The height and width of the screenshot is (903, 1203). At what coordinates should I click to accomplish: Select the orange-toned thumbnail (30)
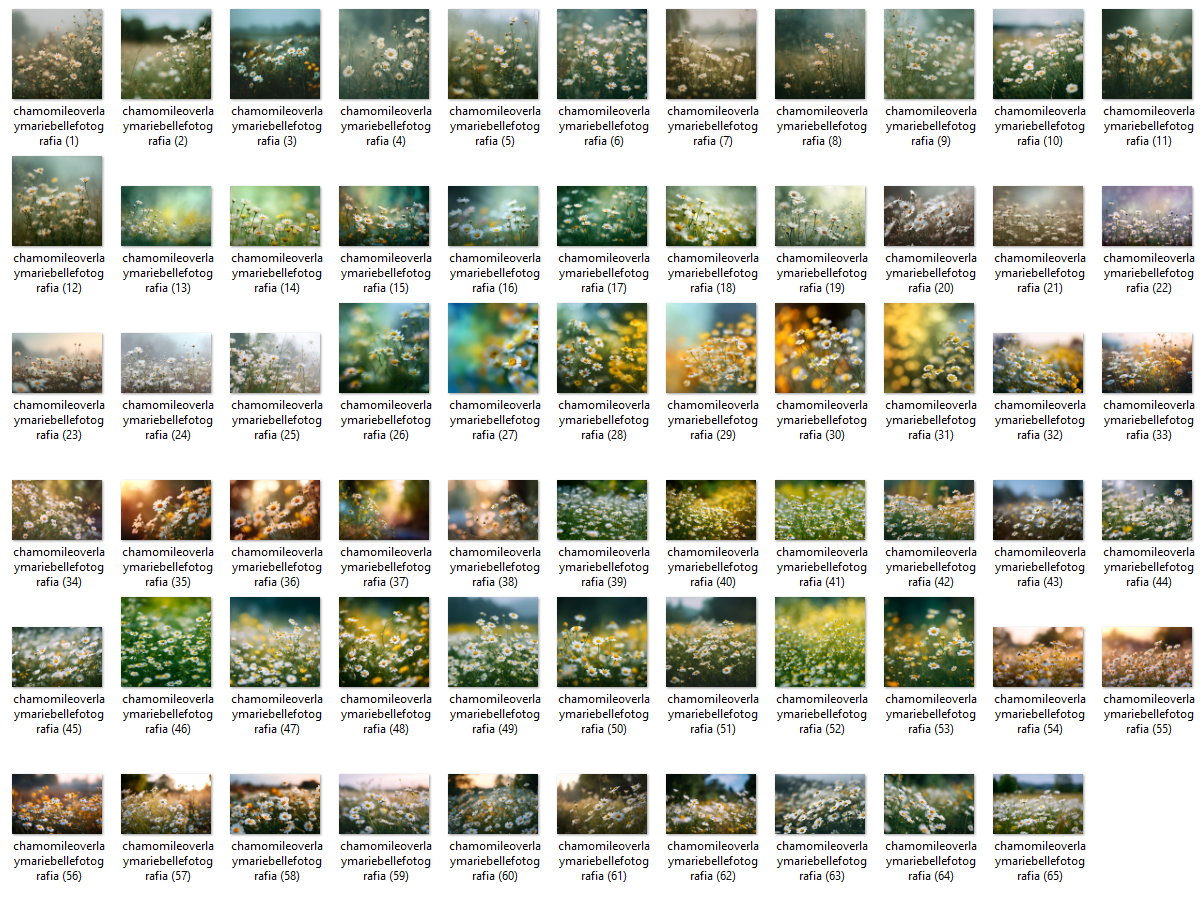820,348
